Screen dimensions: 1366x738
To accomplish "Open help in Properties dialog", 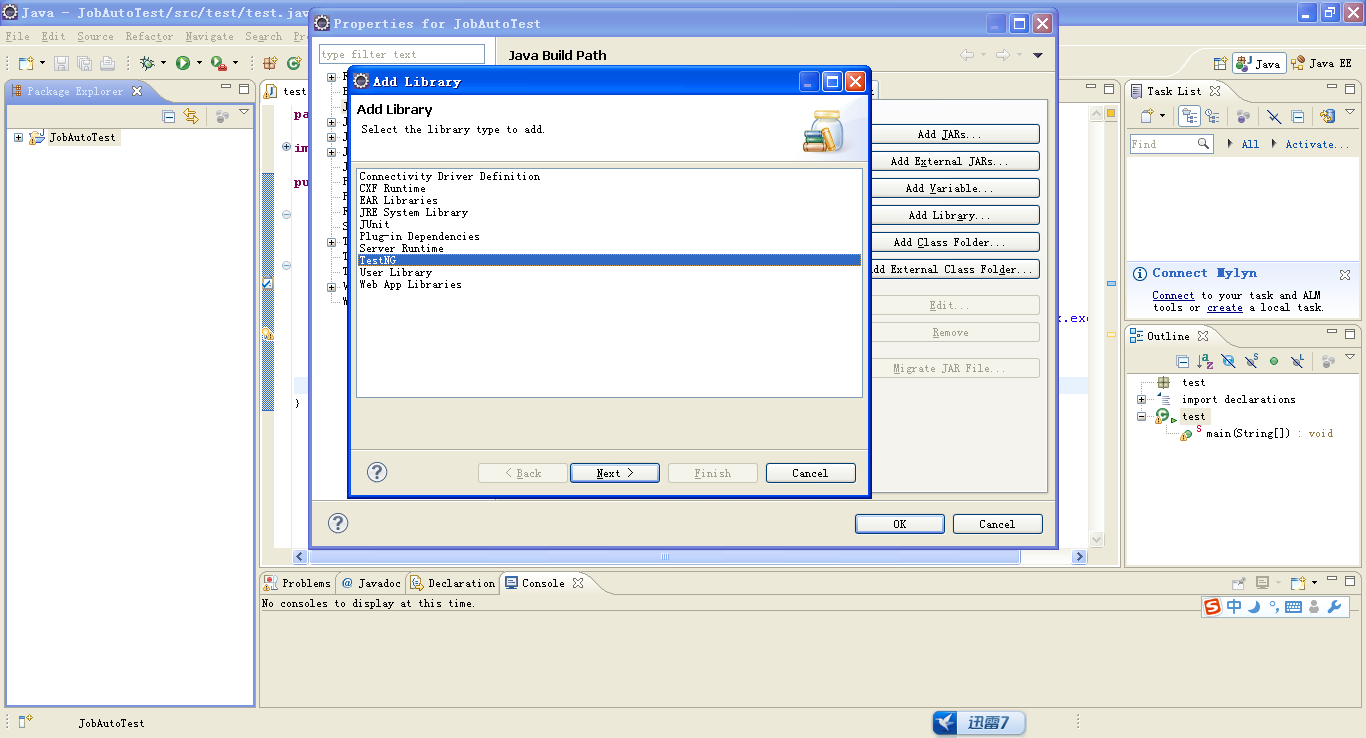I will (x=338, y=523).
